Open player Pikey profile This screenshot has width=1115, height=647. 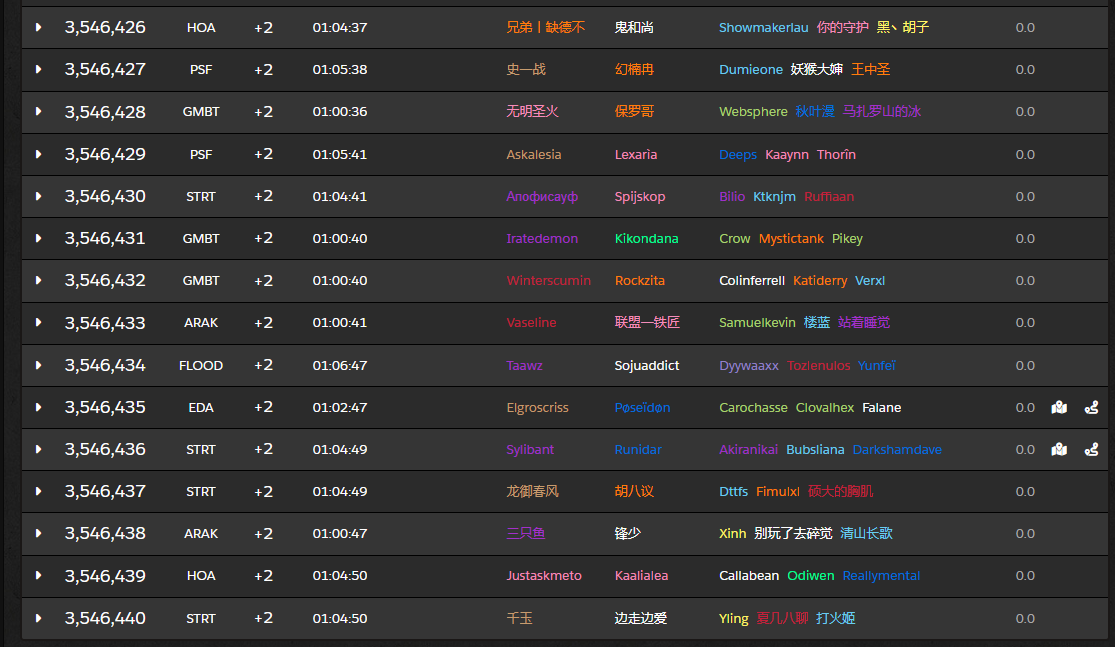pyautogui.click(x=847, y=238)
